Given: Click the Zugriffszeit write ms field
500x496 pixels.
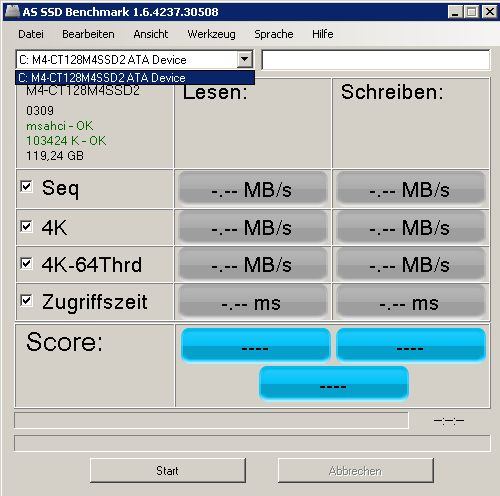Looking at the screenshot, I should point(410,302).
